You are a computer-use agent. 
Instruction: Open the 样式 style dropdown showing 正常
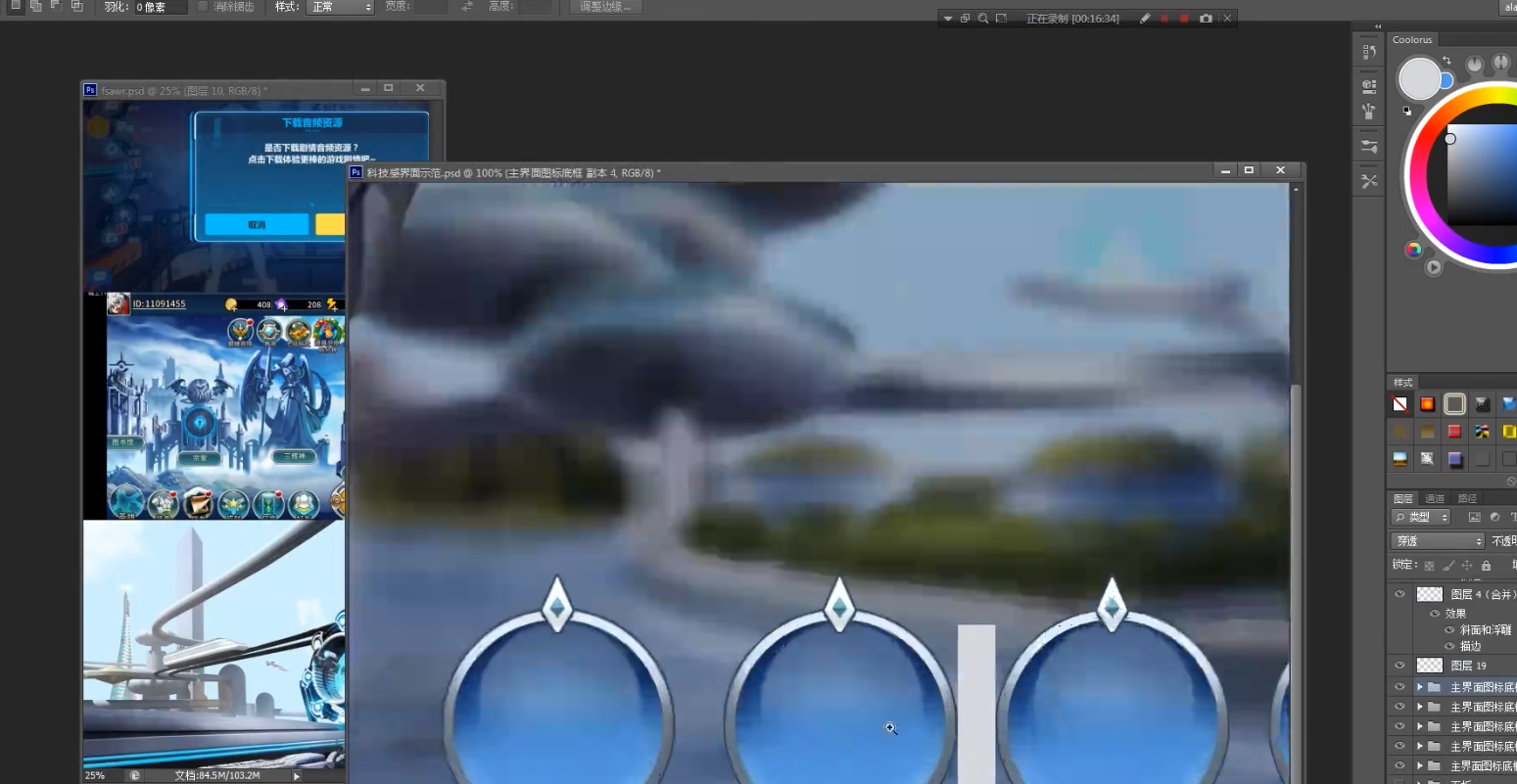pyautogui.click(x=341, y=7)
